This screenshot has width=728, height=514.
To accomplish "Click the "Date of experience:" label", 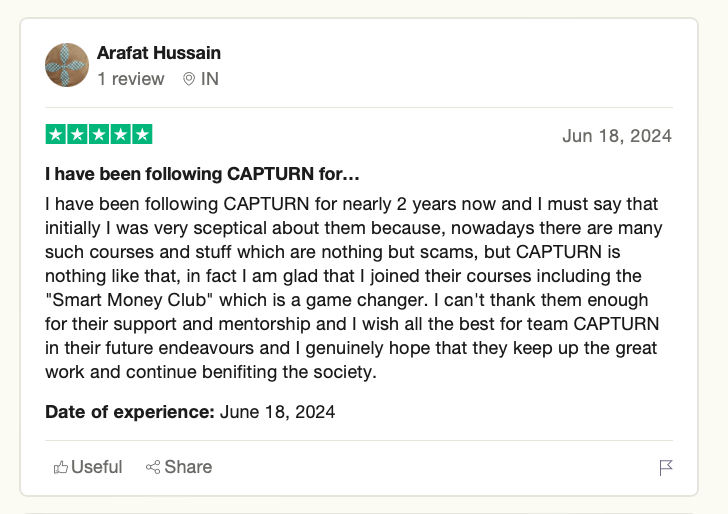I will (x=130, y=411).
